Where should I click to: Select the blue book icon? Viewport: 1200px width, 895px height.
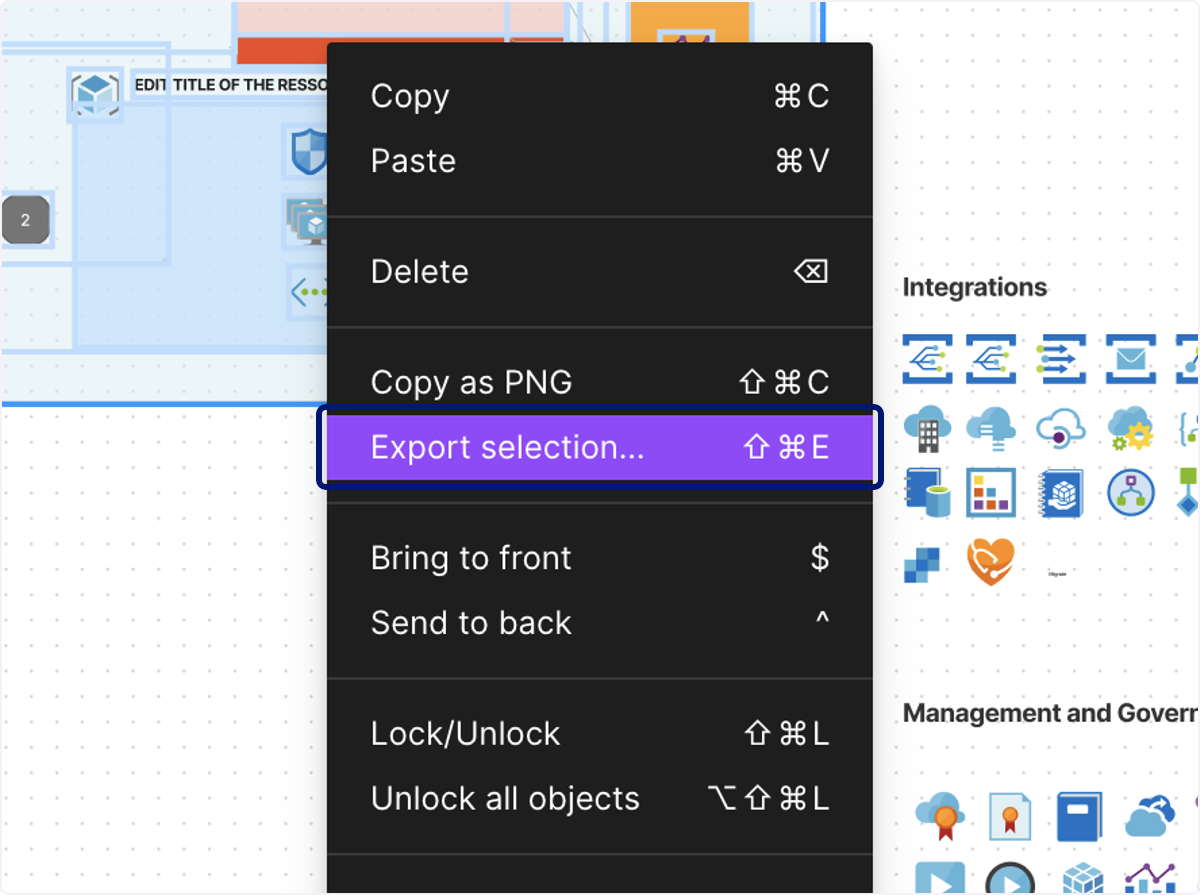[1078, 816]
